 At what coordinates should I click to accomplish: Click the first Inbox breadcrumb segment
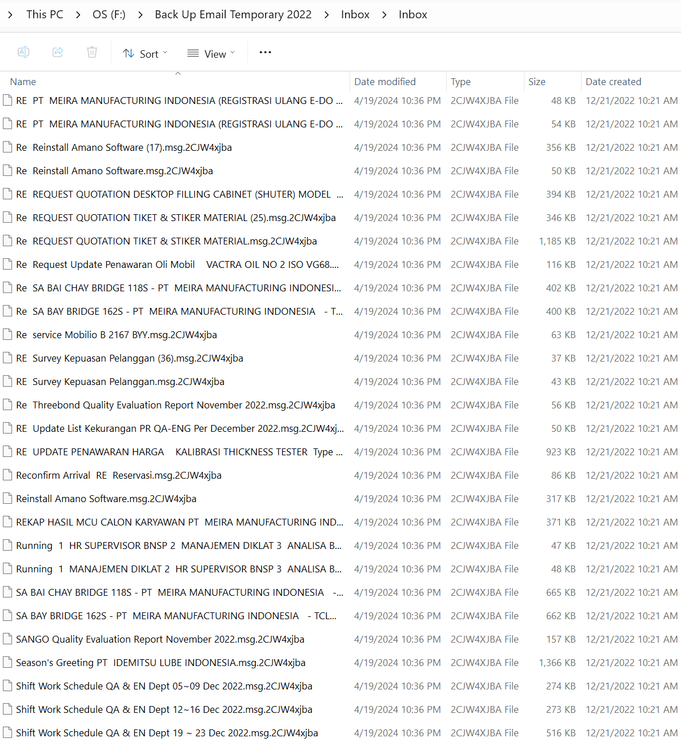coord(355,14)
